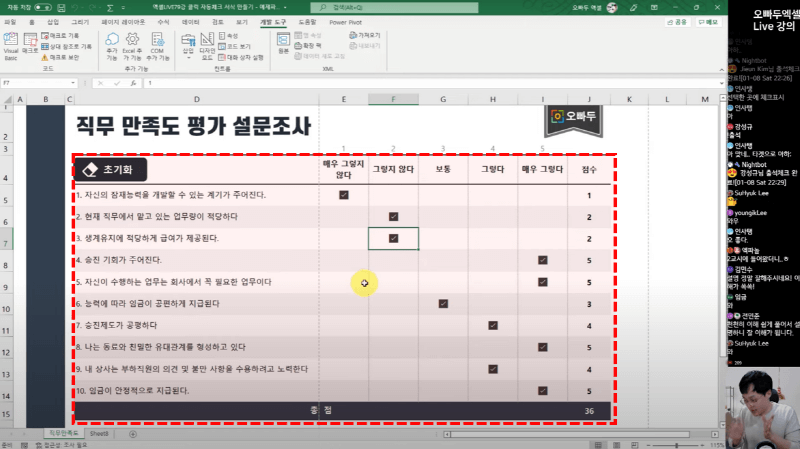Click the AutoSum sigma icon in quick access
Screen dimensions: 800x449
(110, 8)
